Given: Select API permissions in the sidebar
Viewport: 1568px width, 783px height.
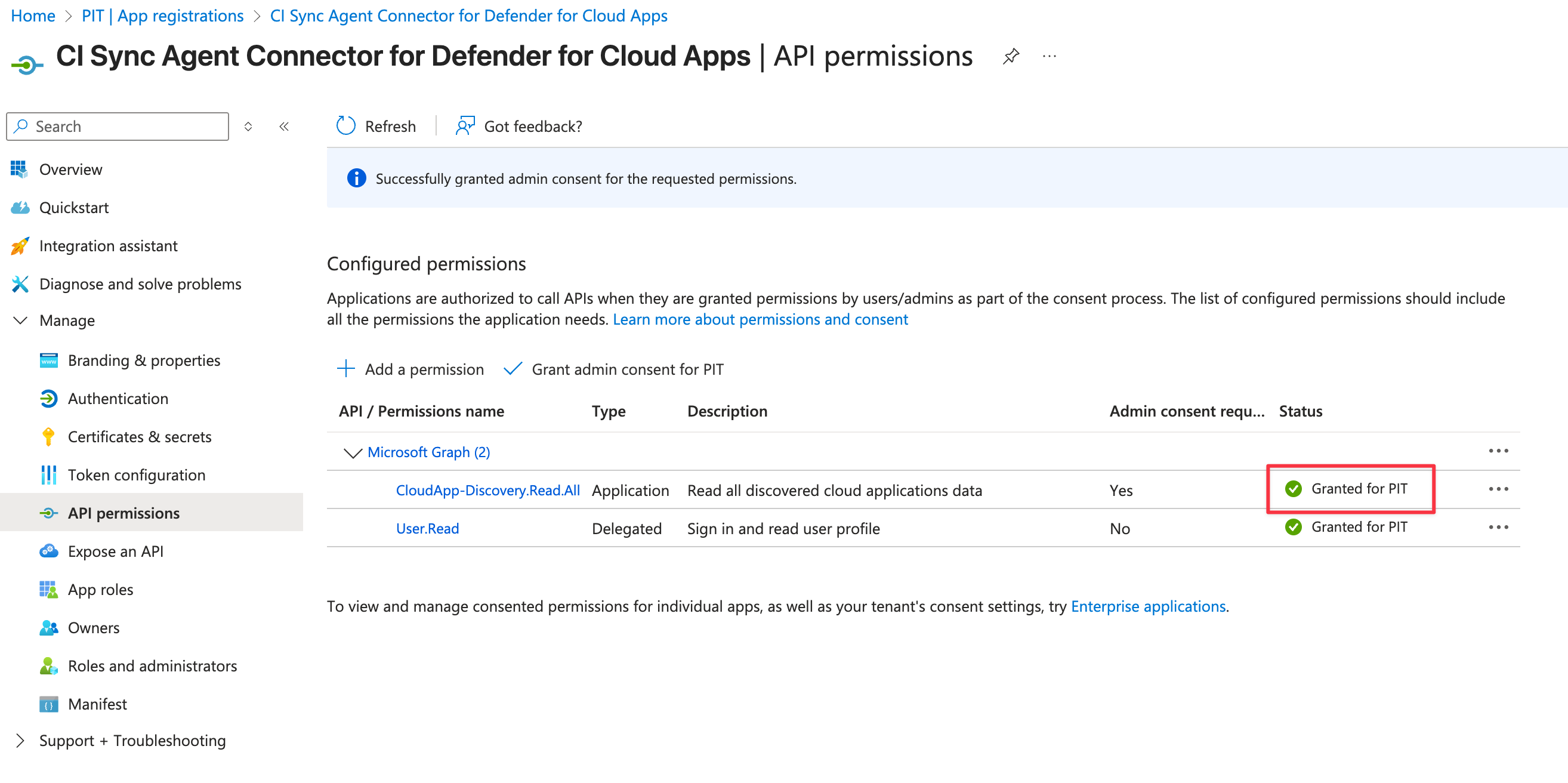Looking at the screenshot, I should (x=152, y=513).
